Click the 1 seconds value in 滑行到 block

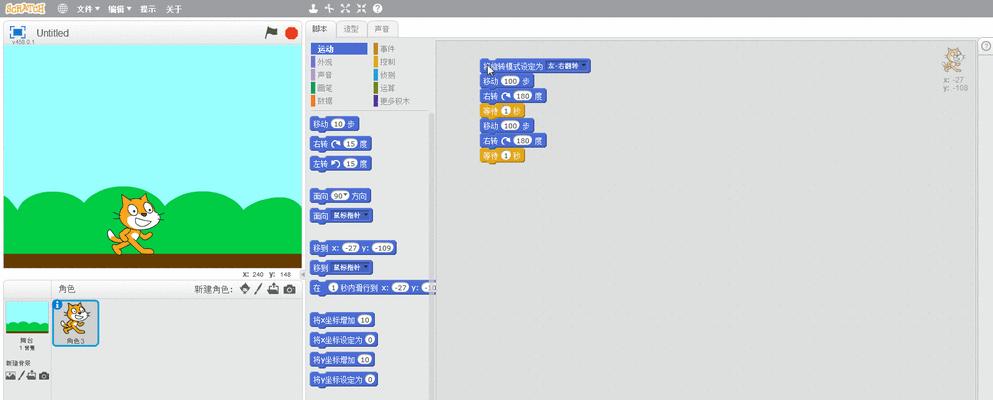pos(334,288)
